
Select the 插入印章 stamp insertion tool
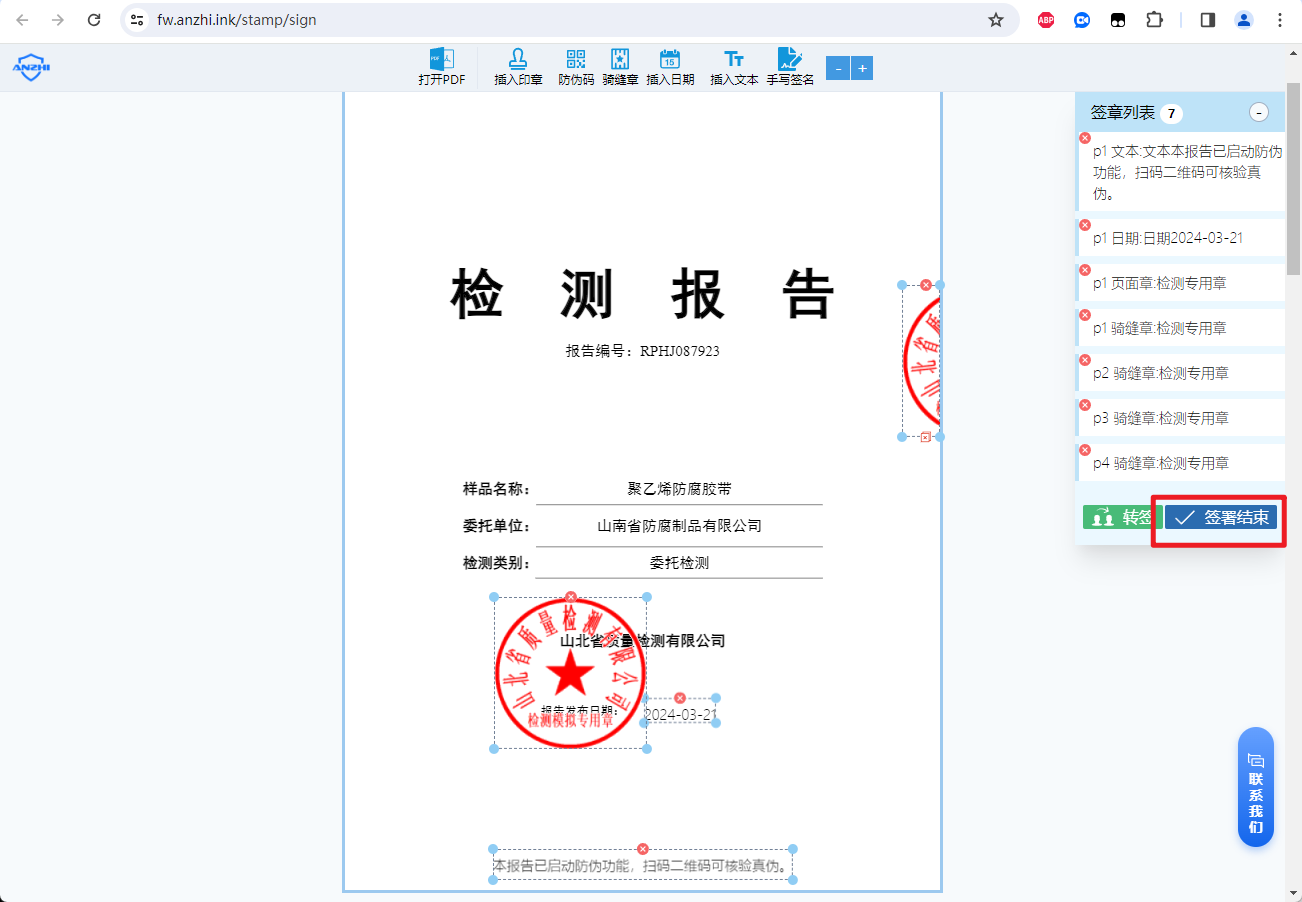[518, 66]
